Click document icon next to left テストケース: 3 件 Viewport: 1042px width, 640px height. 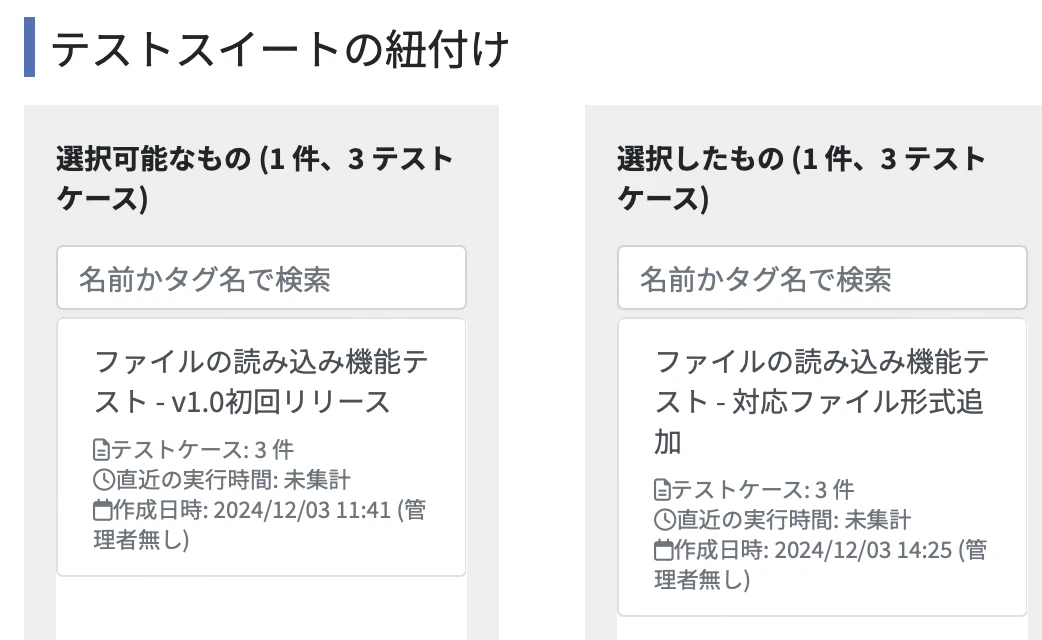(101, 450)
